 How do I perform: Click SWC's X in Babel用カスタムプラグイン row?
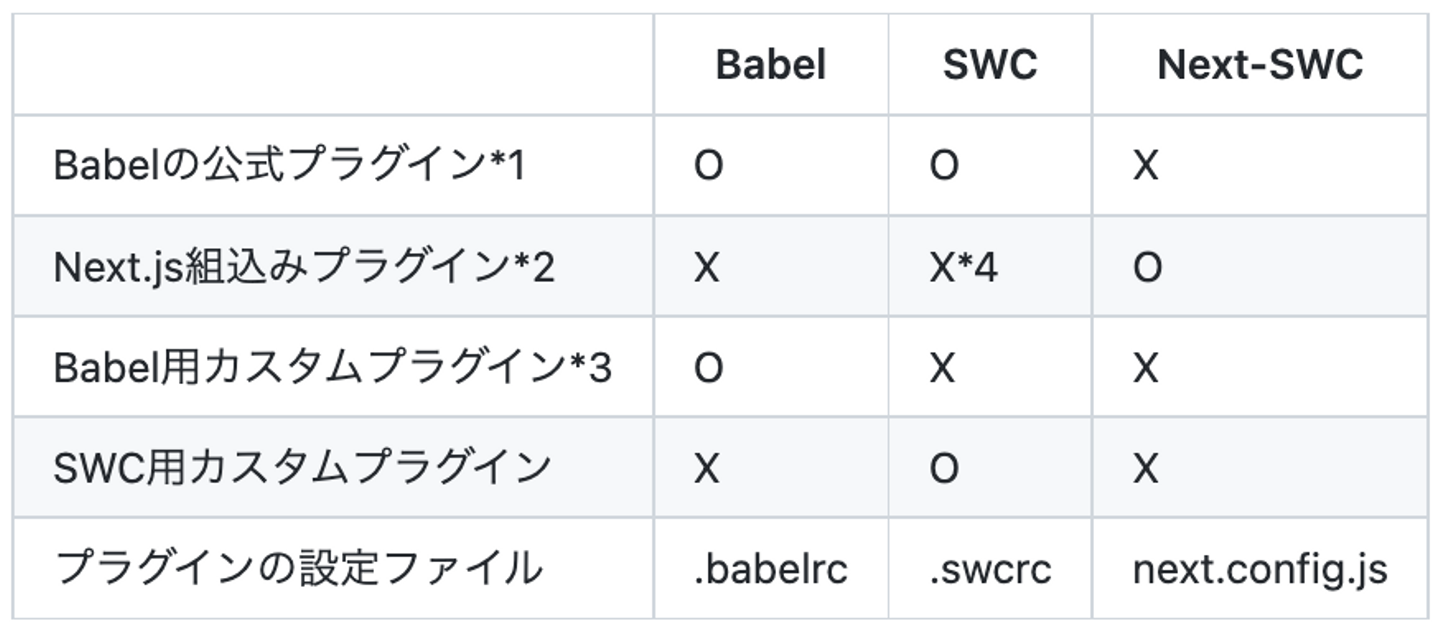coord(942,368)
